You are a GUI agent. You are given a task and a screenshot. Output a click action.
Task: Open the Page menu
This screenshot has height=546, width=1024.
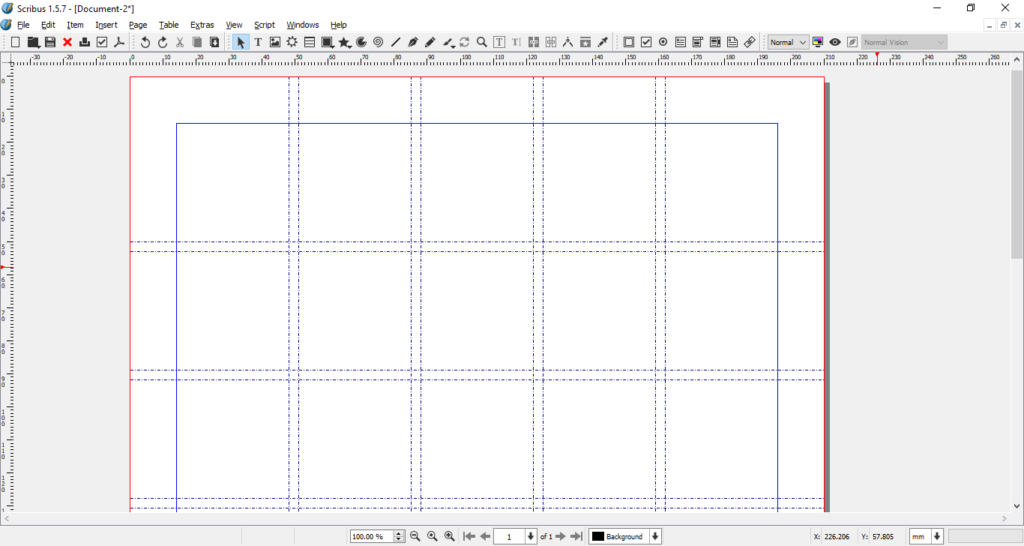point(138,25)
